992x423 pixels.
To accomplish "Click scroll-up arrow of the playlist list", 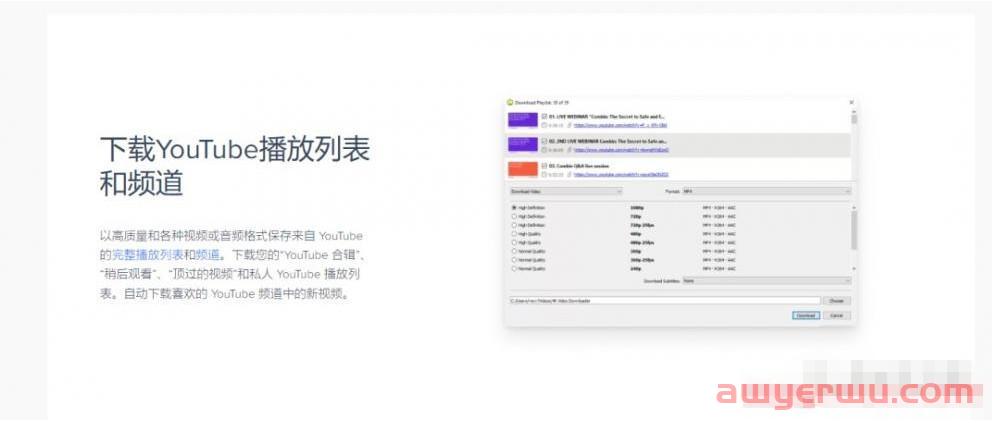I will tap(854, 111).
